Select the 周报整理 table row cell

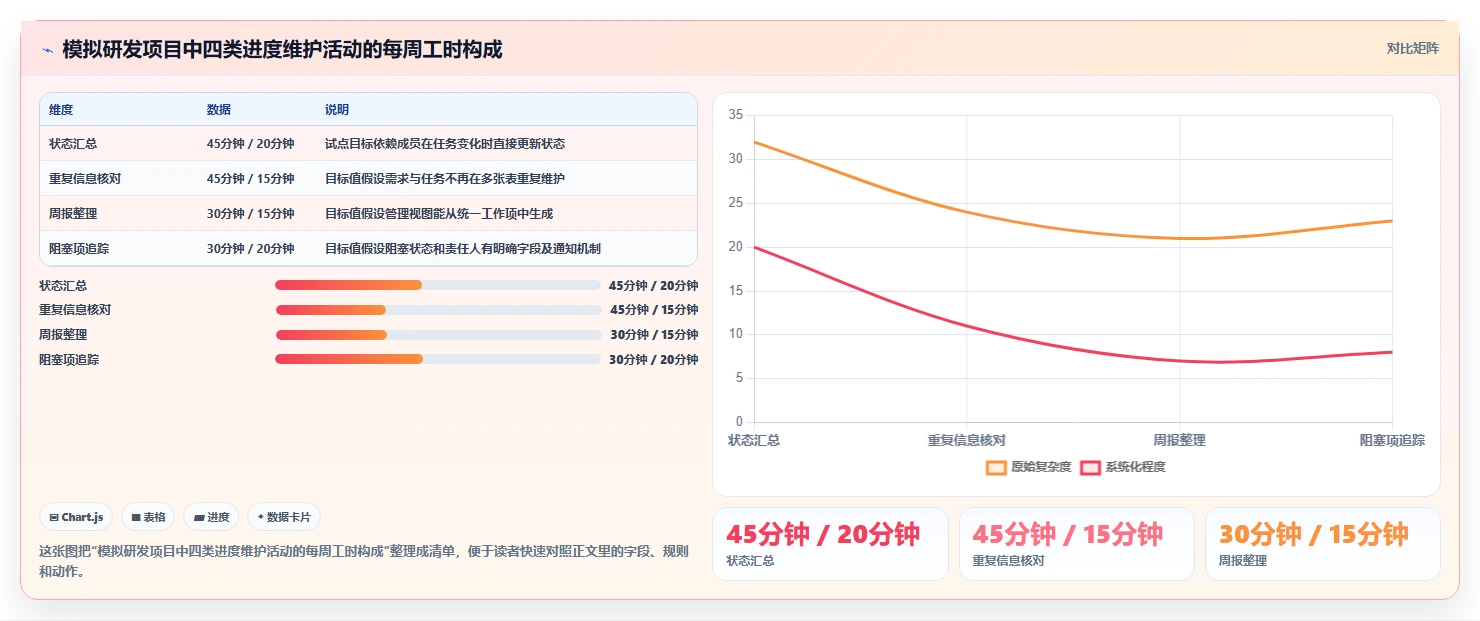coord(73,214)
